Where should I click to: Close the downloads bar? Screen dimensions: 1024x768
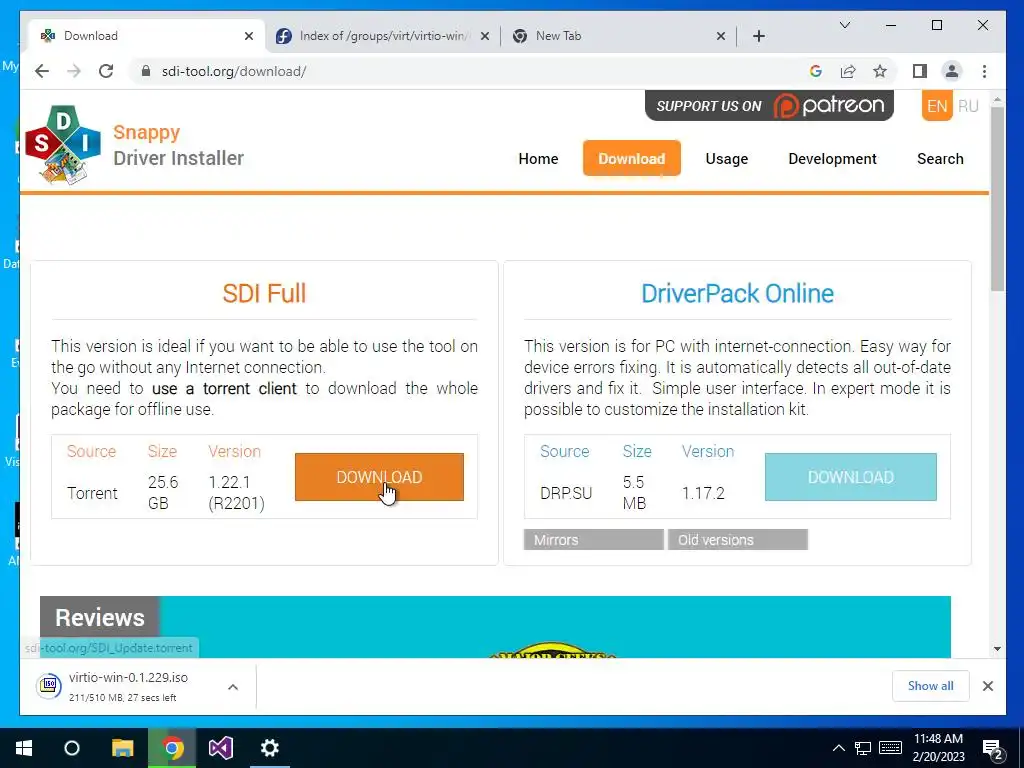987,686
